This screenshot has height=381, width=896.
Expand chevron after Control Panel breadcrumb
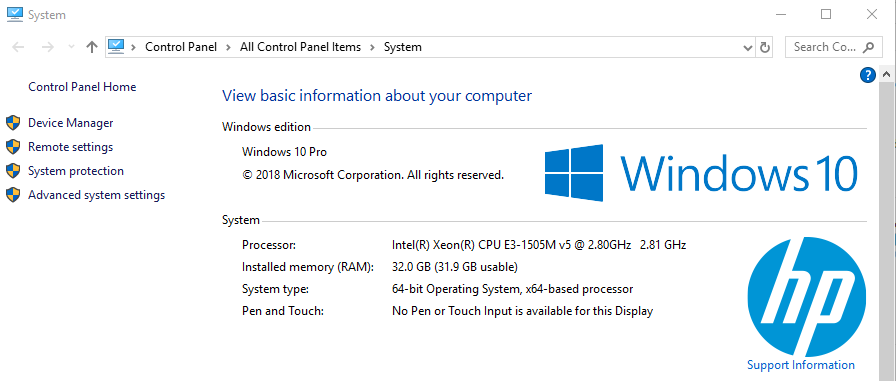click(x=229, y=47)
